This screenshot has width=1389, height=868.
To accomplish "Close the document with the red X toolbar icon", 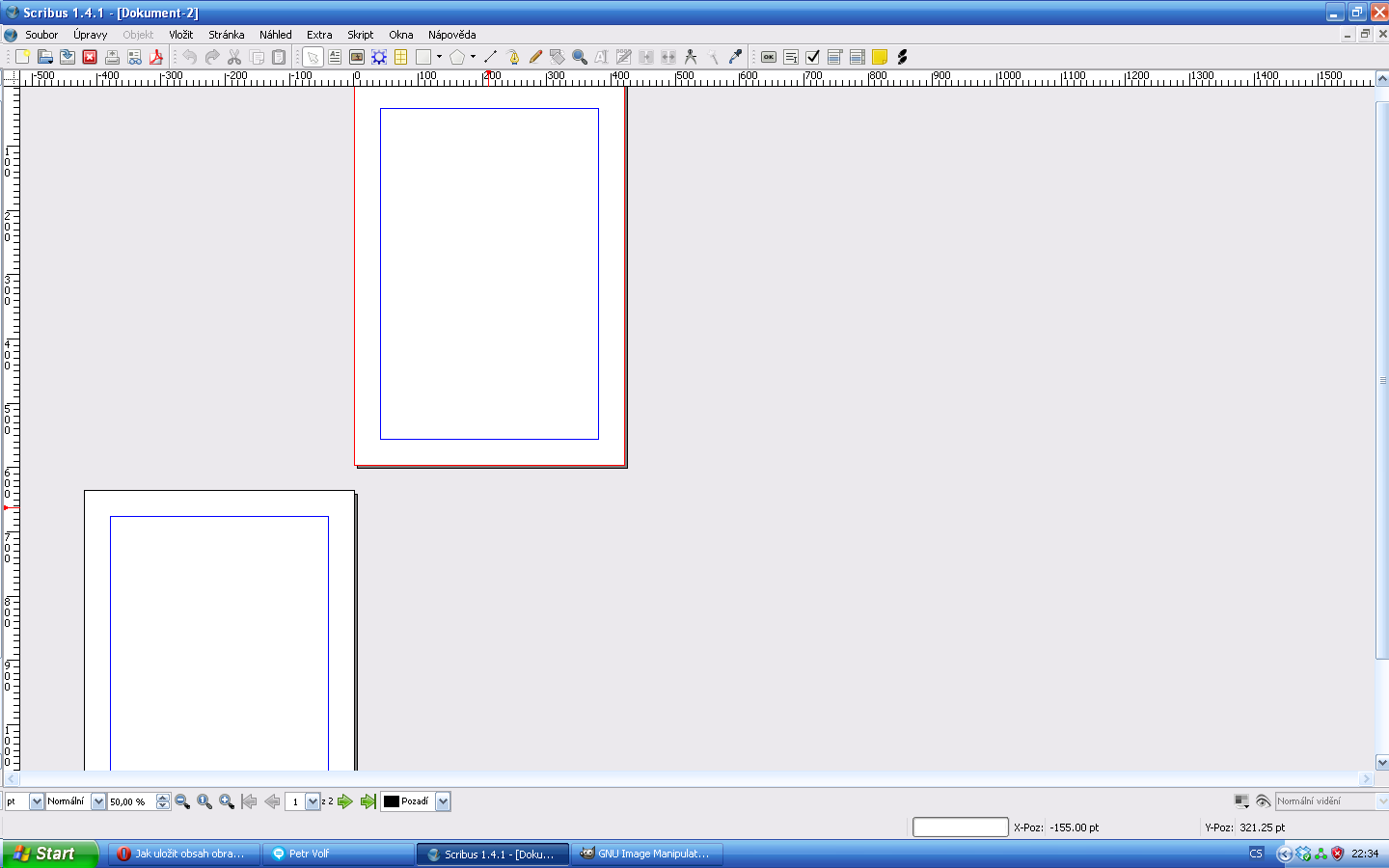I will click(x=90, y=57).
